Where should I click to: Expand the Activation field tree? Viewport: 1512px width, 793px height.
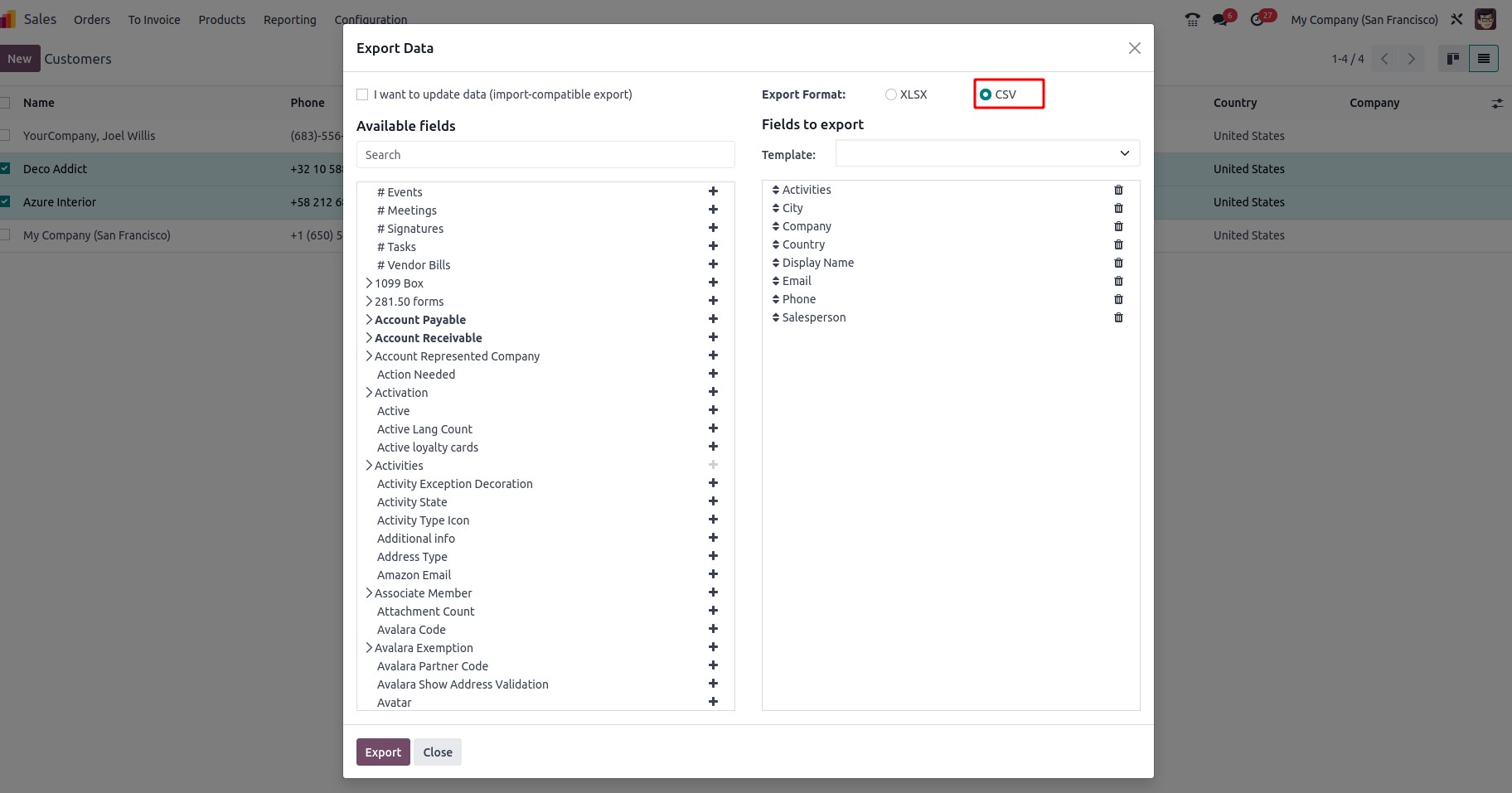(369, 392)
